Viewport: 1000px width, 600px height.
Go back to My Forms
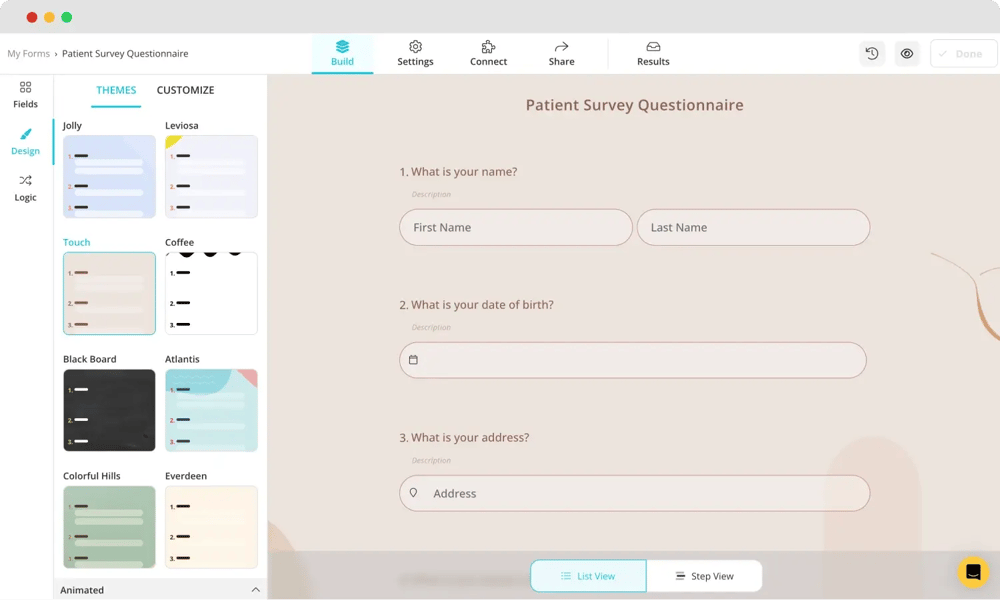(28, 54)
